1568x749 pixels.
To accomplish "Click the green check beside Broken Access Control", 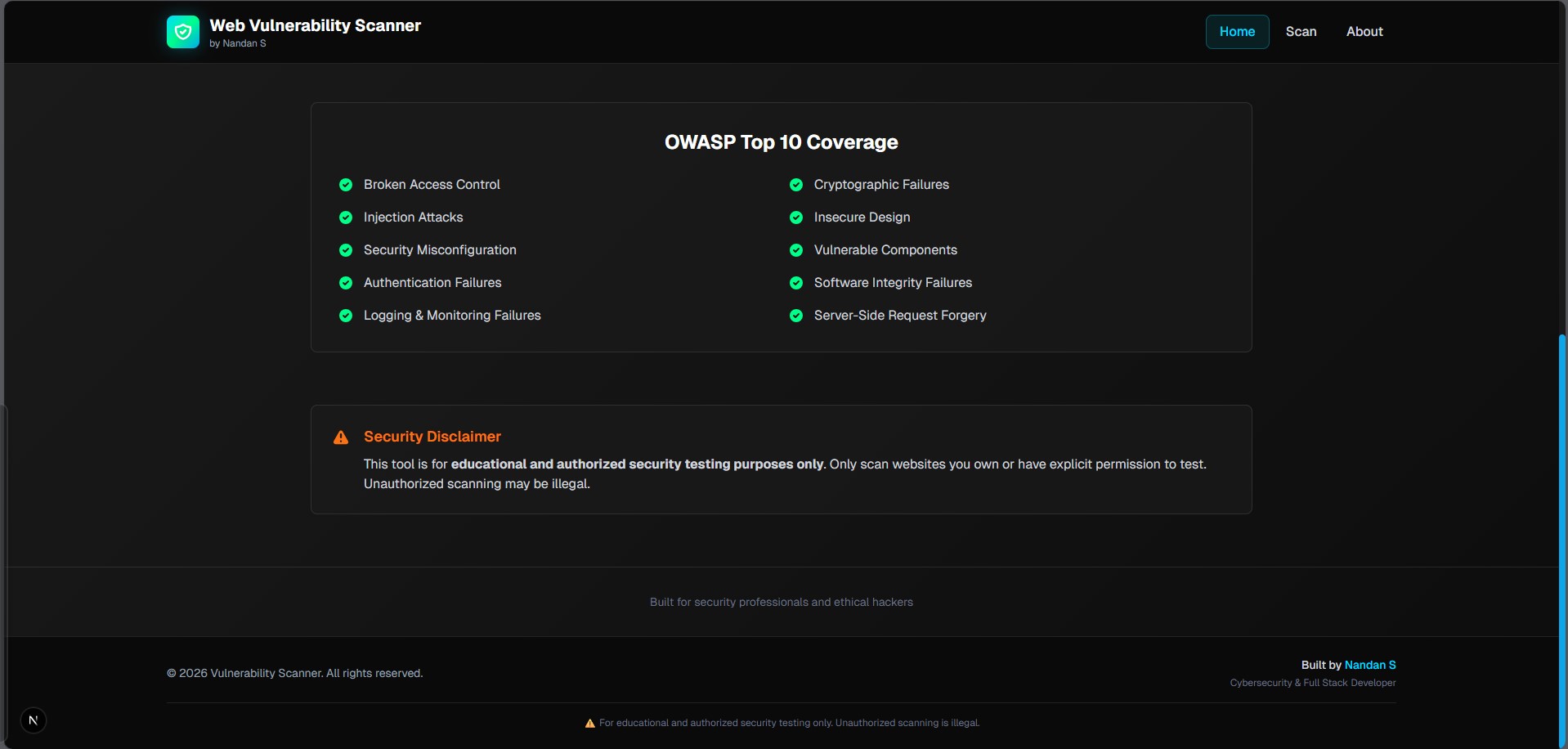I will click(346, 185).
